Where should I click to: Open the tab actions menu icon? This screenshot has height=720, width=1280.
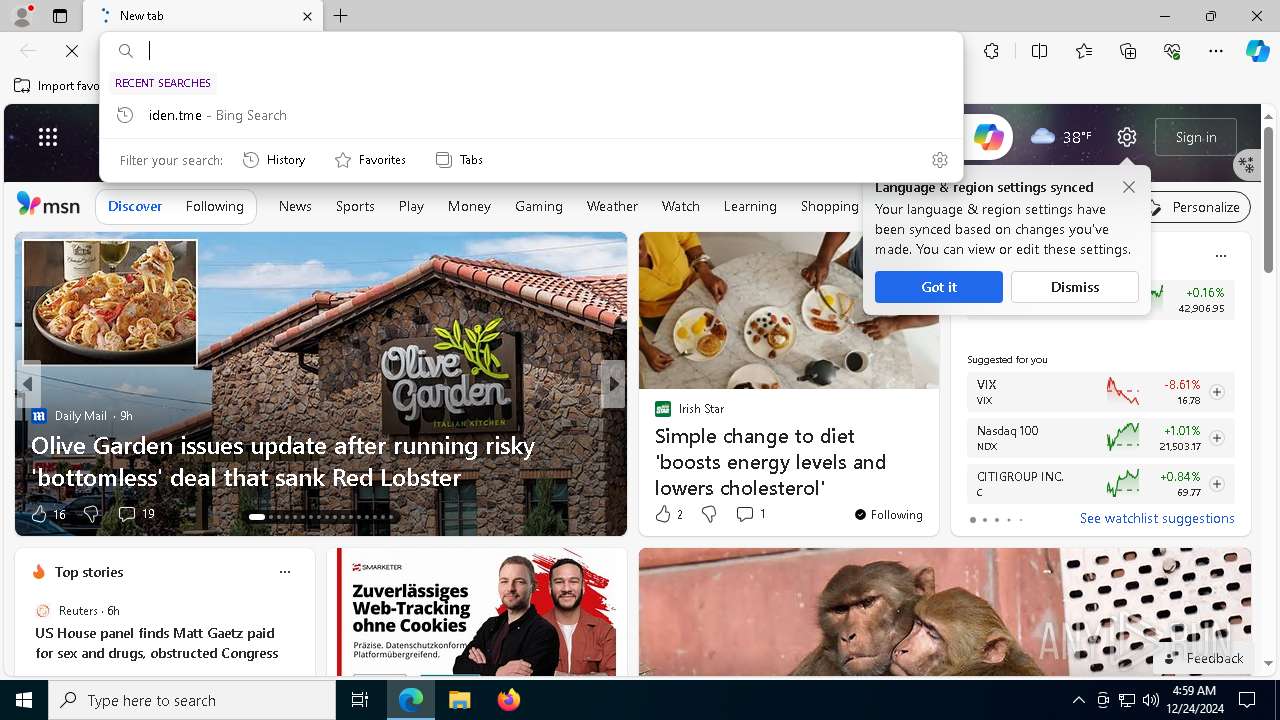coord(60,16)
